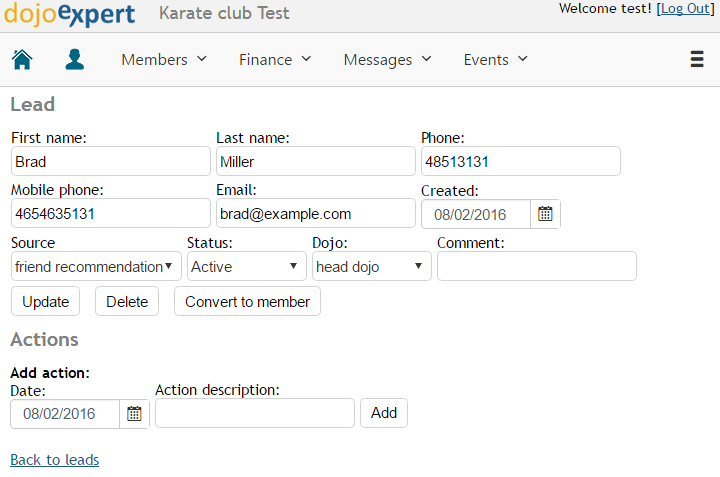Expand the Source dropdown
720x477 pixels.
tap(96, 266)
